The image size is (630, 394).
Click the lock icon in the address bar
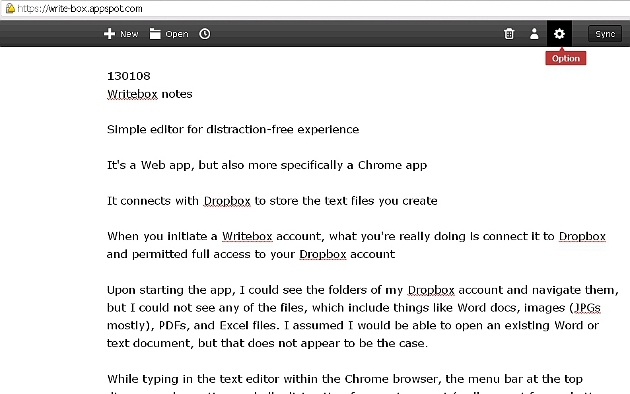tap(10, 8)
